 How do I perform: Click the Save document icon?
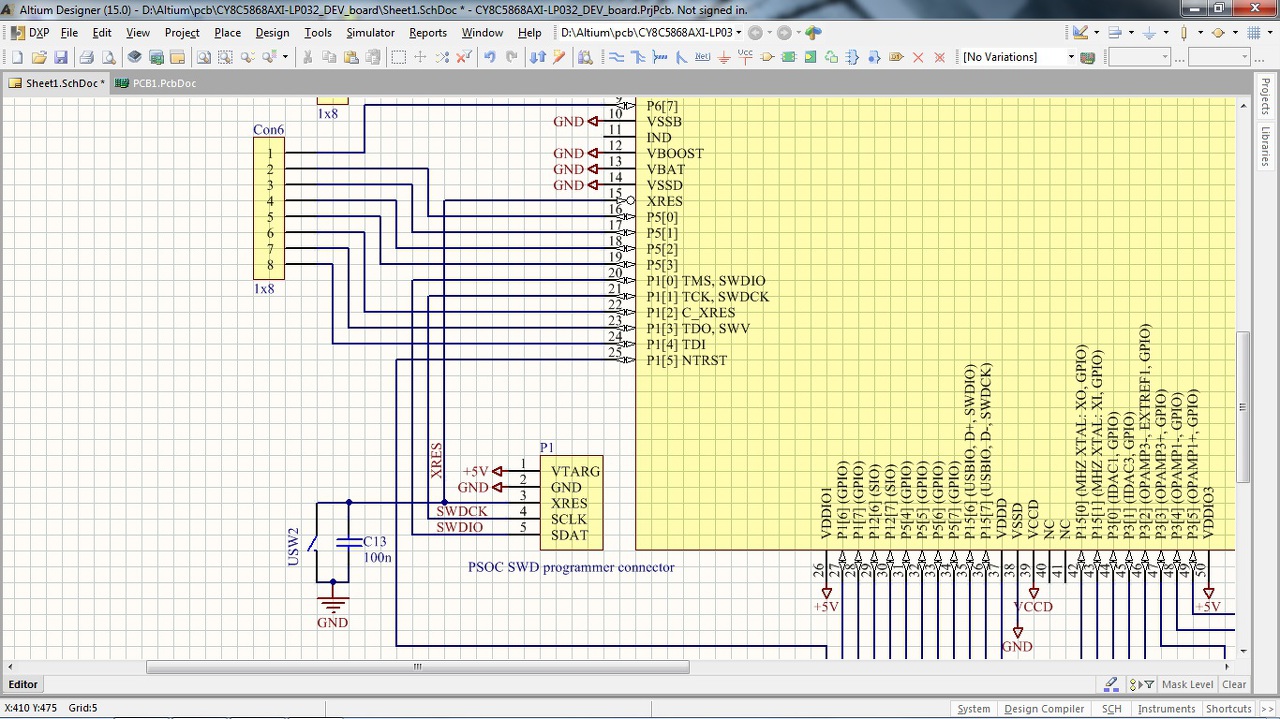point(61,57)
